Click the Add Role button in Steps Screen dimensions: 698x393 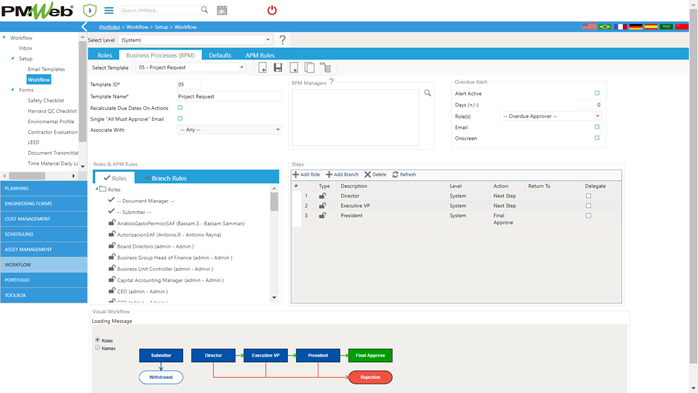(x=306, y=174)
